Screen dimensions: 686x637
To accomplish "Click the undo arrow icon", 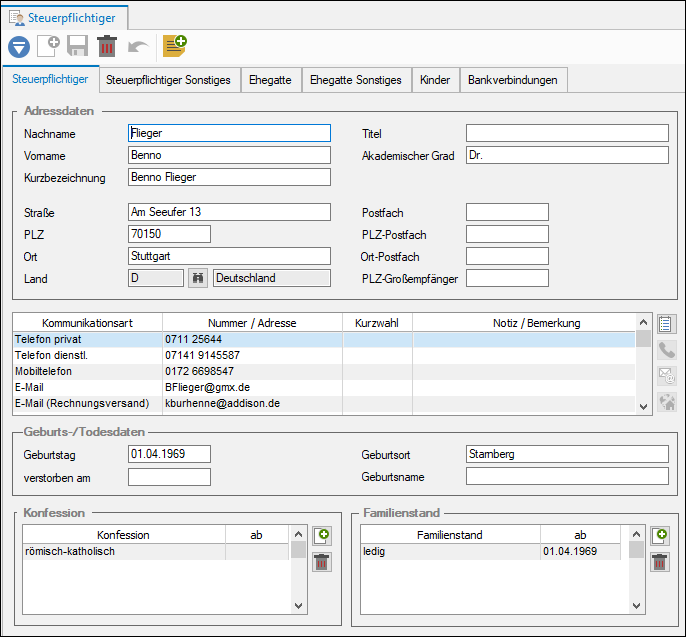I will click(x=137, y=47).
